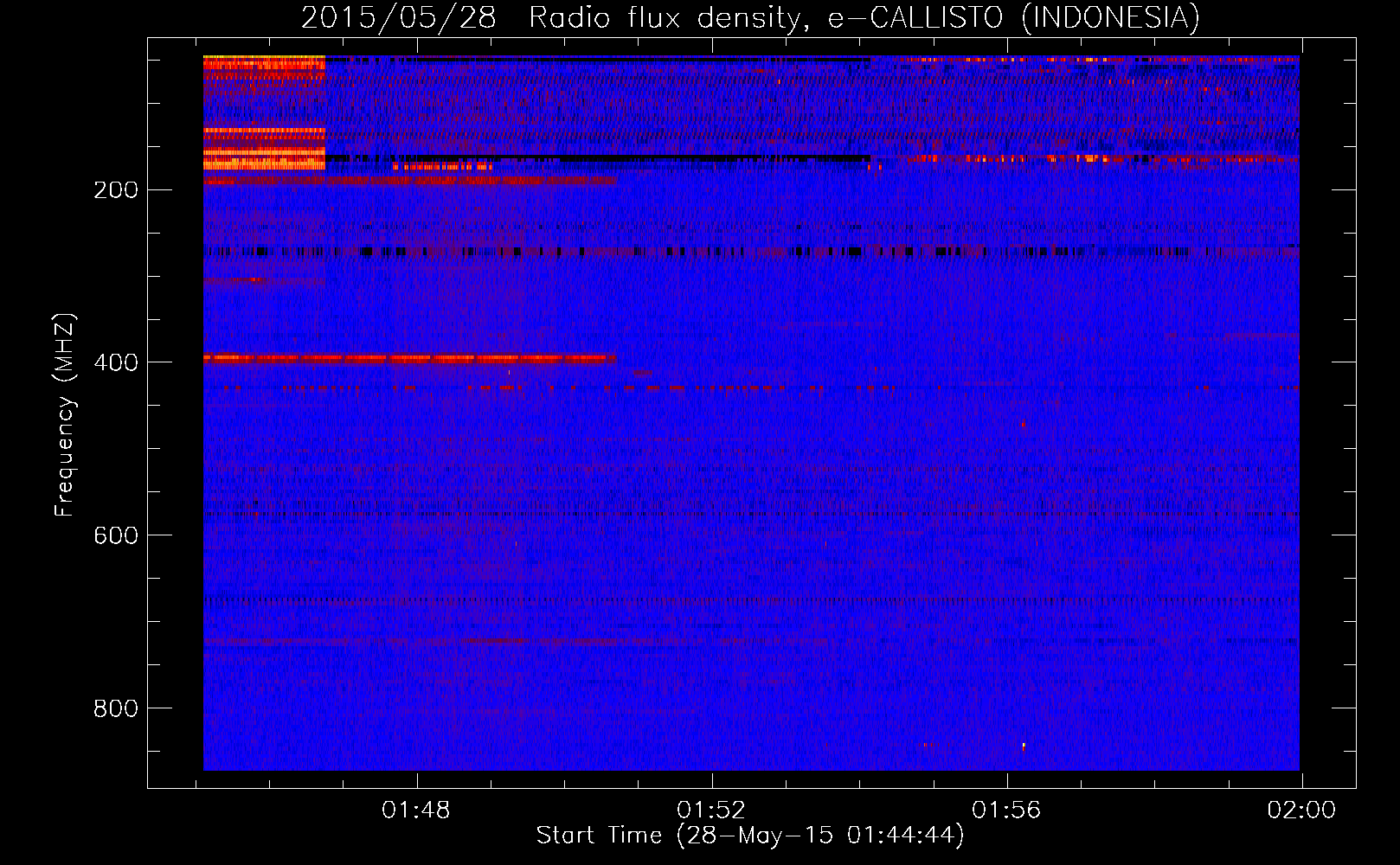Click the 400 frequency tick label
Viewport: 1400px width, 865px height.
(116, 362)
